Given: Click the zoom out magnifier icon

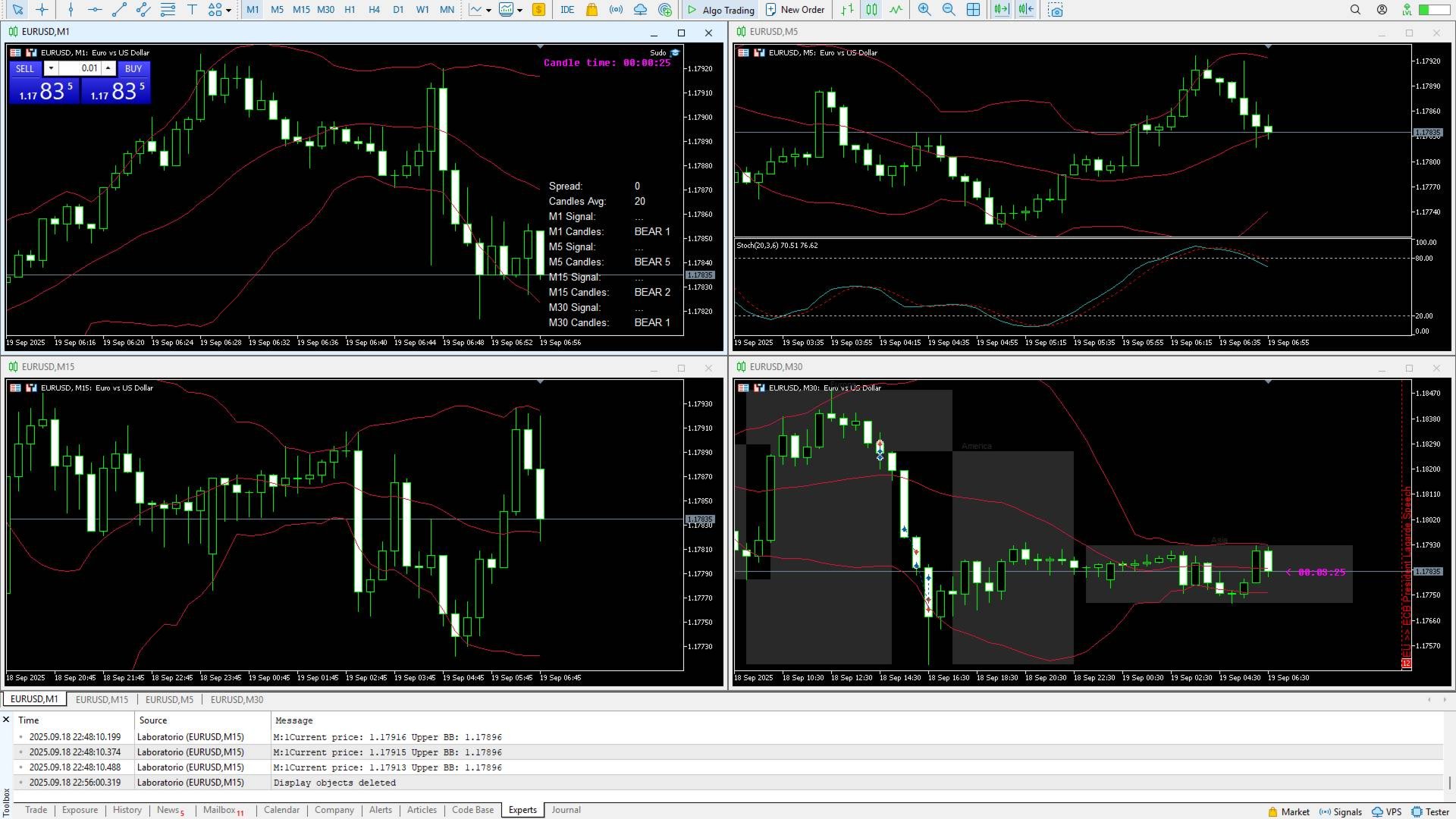Looking at the screenshot, I should pyautogui.click(x=948, y=10).
